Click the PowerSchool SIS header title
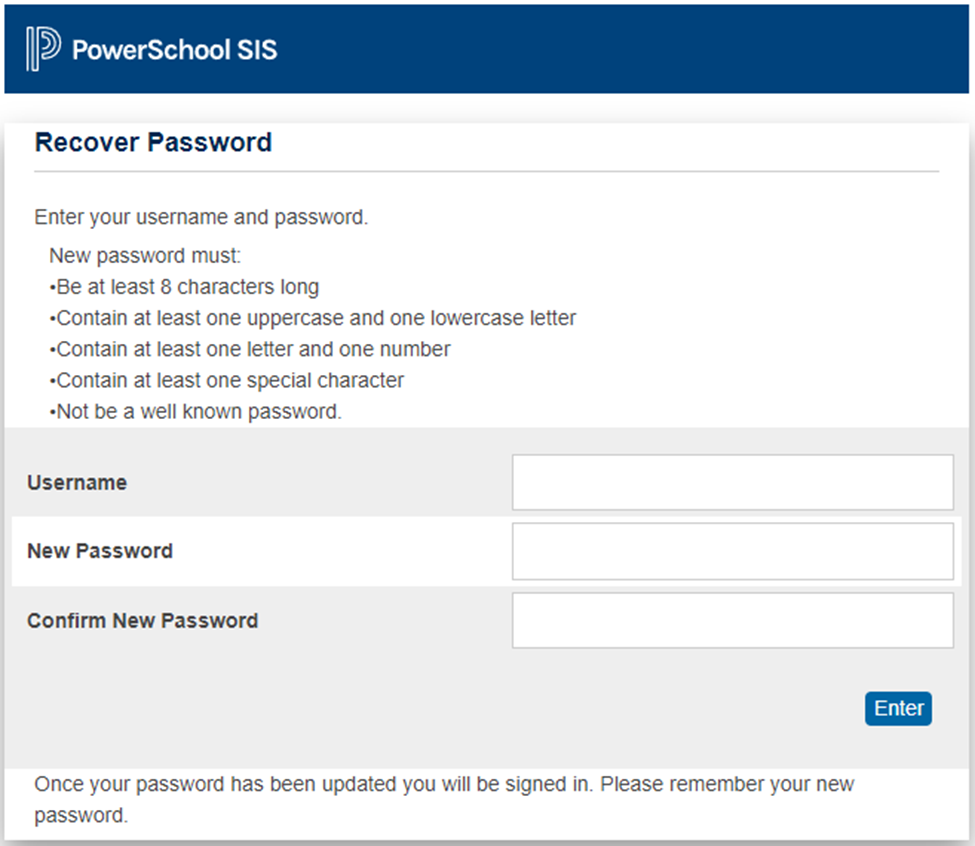975x846 pixels. (174, 49)
